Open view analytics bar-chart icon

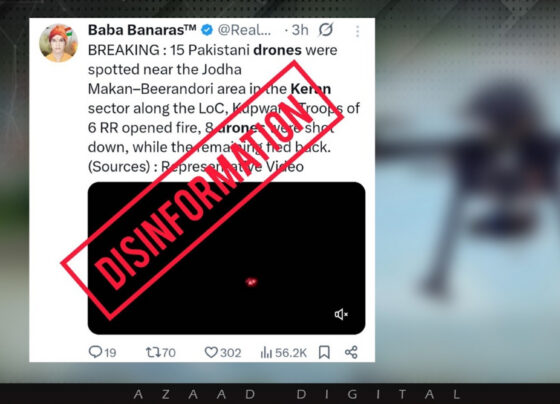(x=266, y=353)
